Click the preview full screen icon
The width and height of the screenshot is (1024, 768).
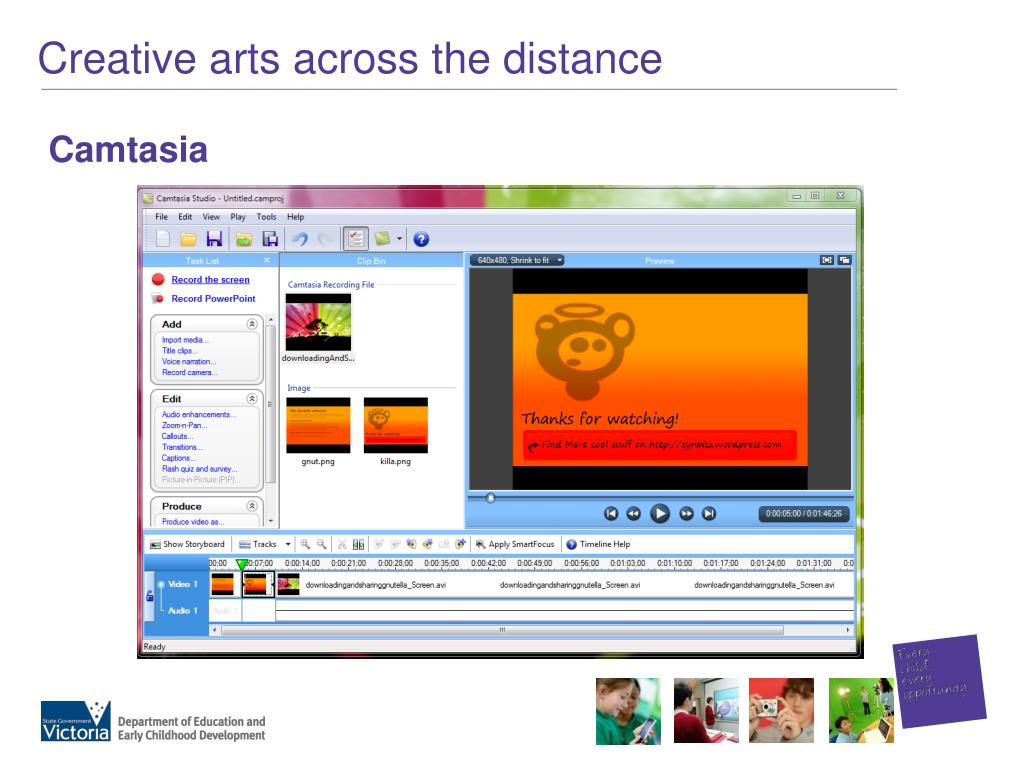[x=827, y=260]
